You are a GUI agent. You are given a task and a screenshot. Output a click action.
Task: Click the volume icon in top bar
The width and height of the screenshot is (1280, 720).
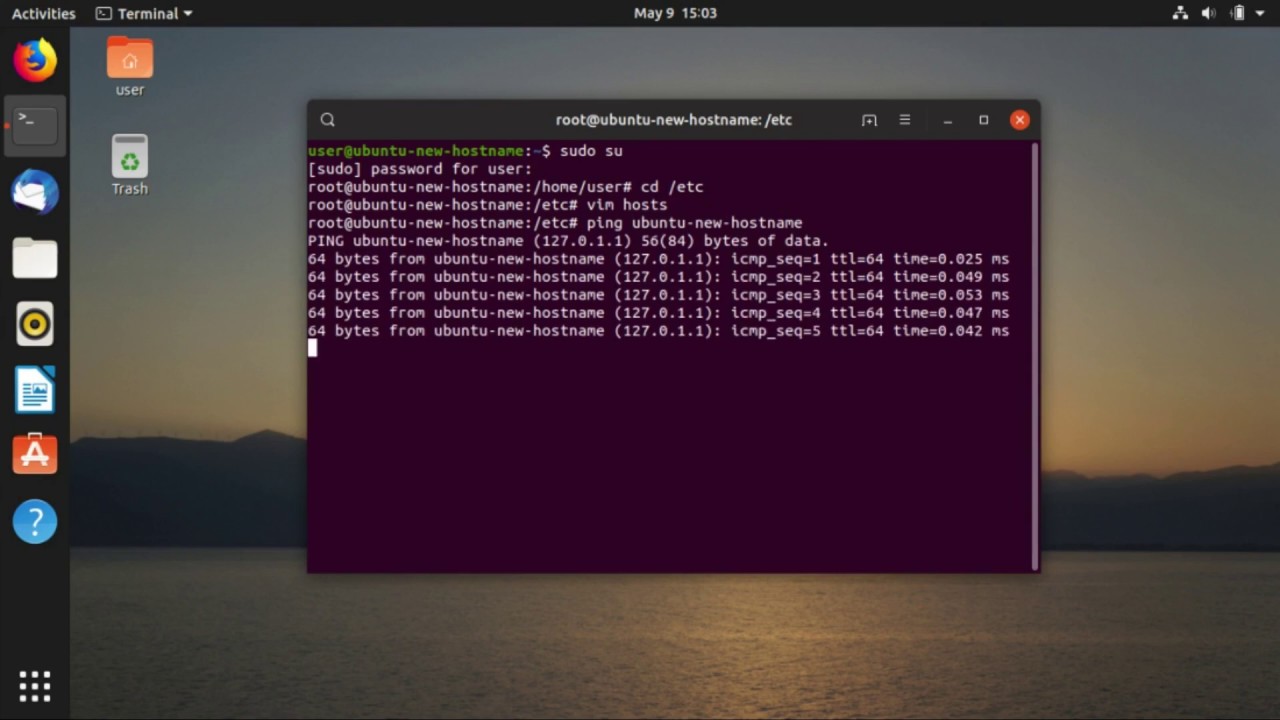(x=1208, y=13)
